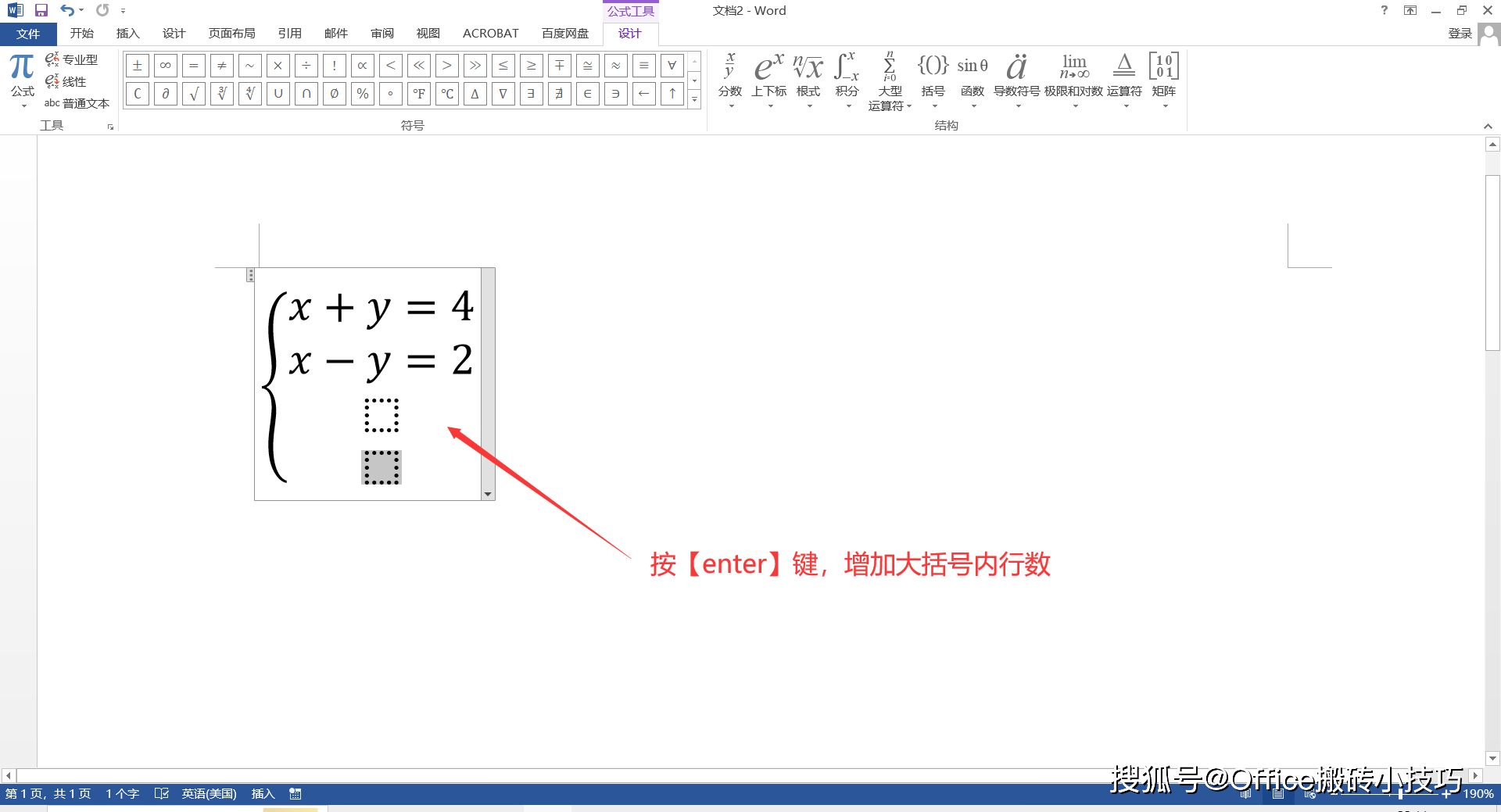Switch to the 插入 ribbon tab
The height and width of the screenshot is (812, 1501).
[127, 33]
